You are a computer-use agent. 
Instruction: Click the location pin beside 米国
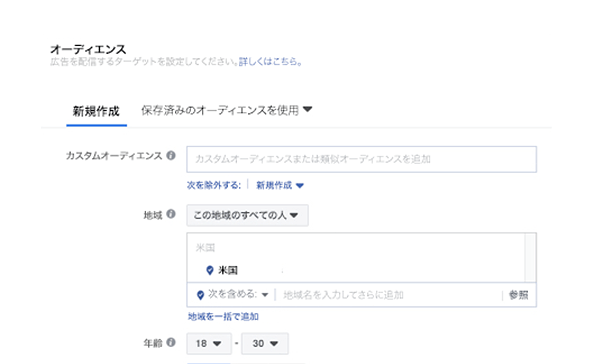pos(210,270)
